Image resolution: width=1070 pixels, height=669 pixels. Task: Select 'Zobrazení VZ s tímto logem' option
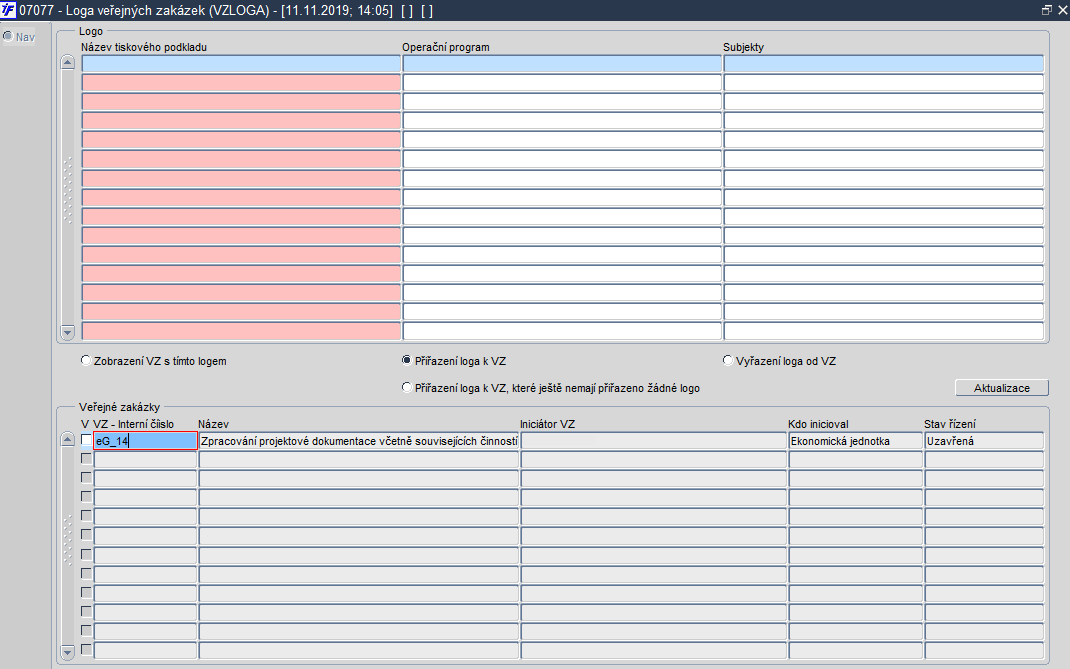[x=86, y=360]
